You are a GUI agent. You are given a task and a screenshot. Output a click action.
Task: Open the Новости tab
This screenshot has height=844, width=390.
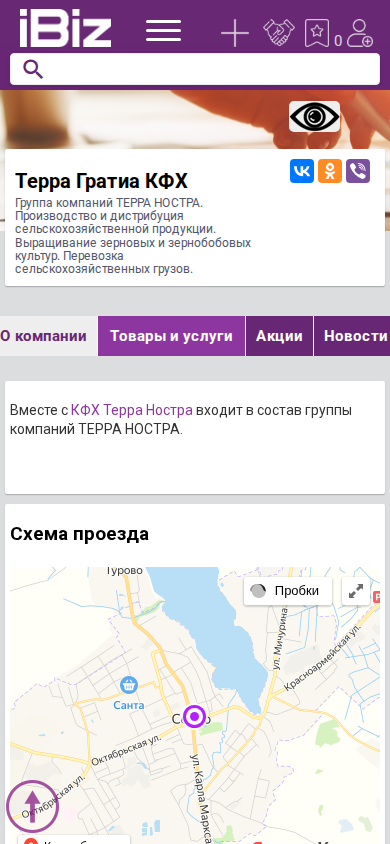point(352,336)
